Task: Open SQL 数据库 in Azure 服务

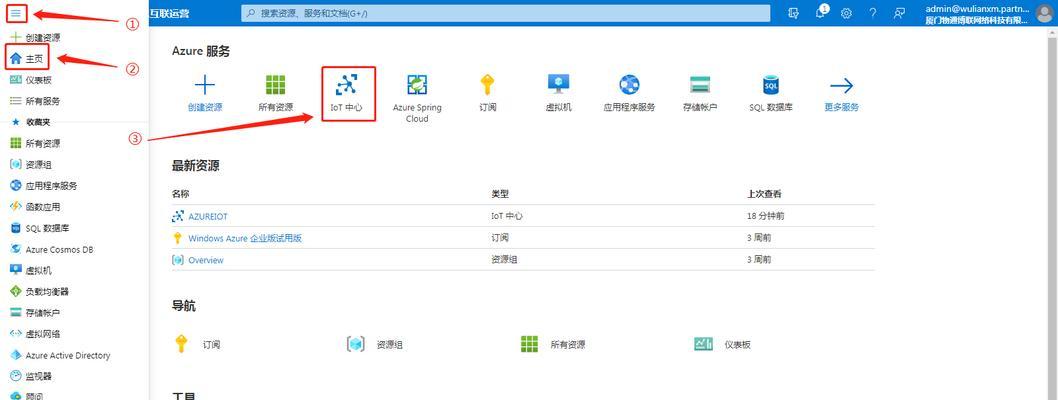Action: click(771, 93)
